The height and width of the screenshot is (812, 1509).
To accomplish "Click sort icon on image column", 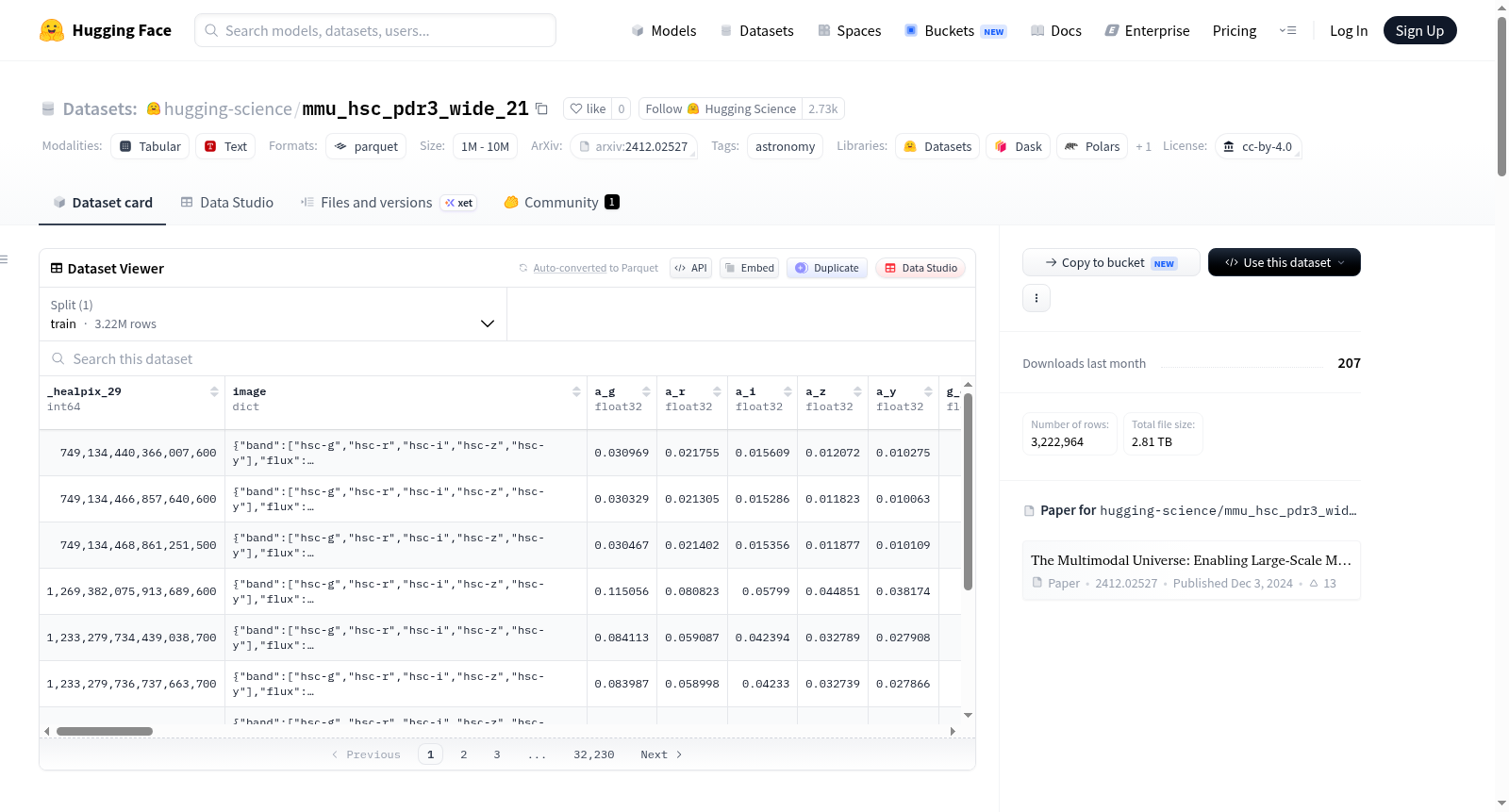I will (x=576, y=391).
